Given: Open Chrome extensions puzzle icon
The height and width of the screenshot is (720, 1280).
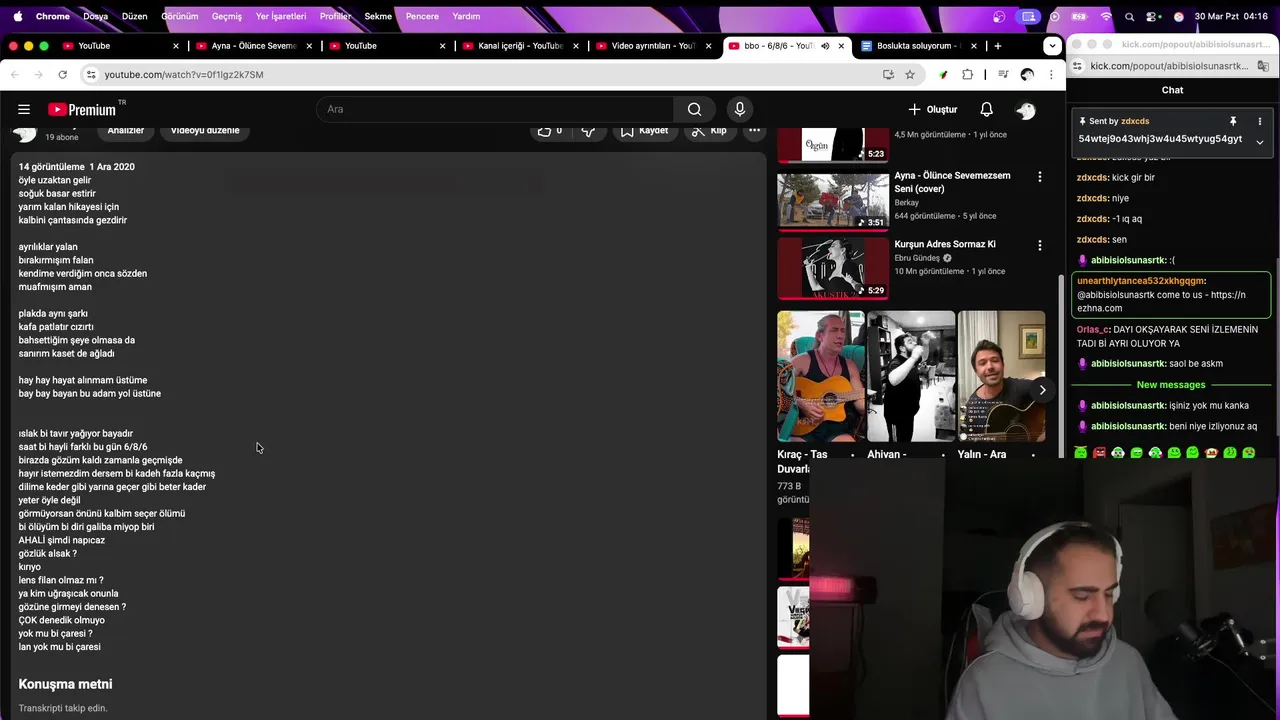Looking at the screenshot, I should (967, 74).
